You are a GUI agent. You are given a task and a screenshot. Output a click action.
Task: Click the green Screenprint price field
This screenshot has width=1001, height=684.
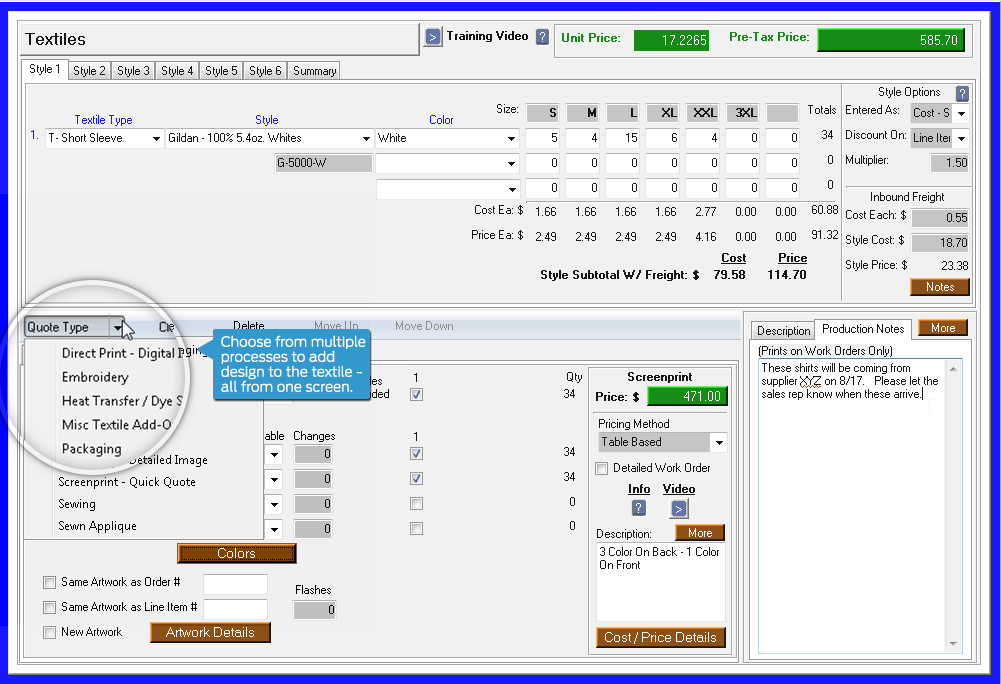pyautogui.click(x=686, y=396)
